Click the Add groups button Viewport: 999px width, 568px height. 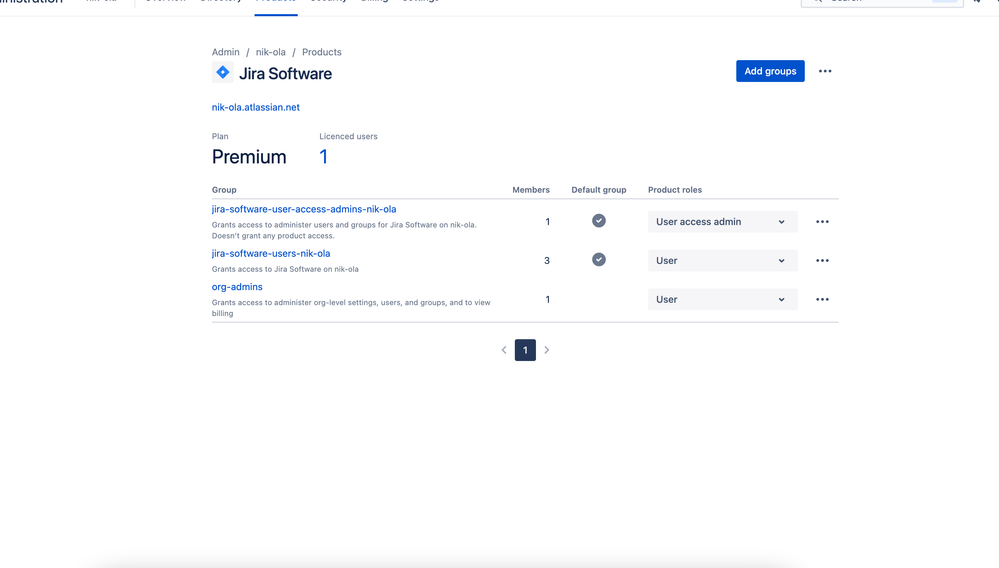(770, 71)
